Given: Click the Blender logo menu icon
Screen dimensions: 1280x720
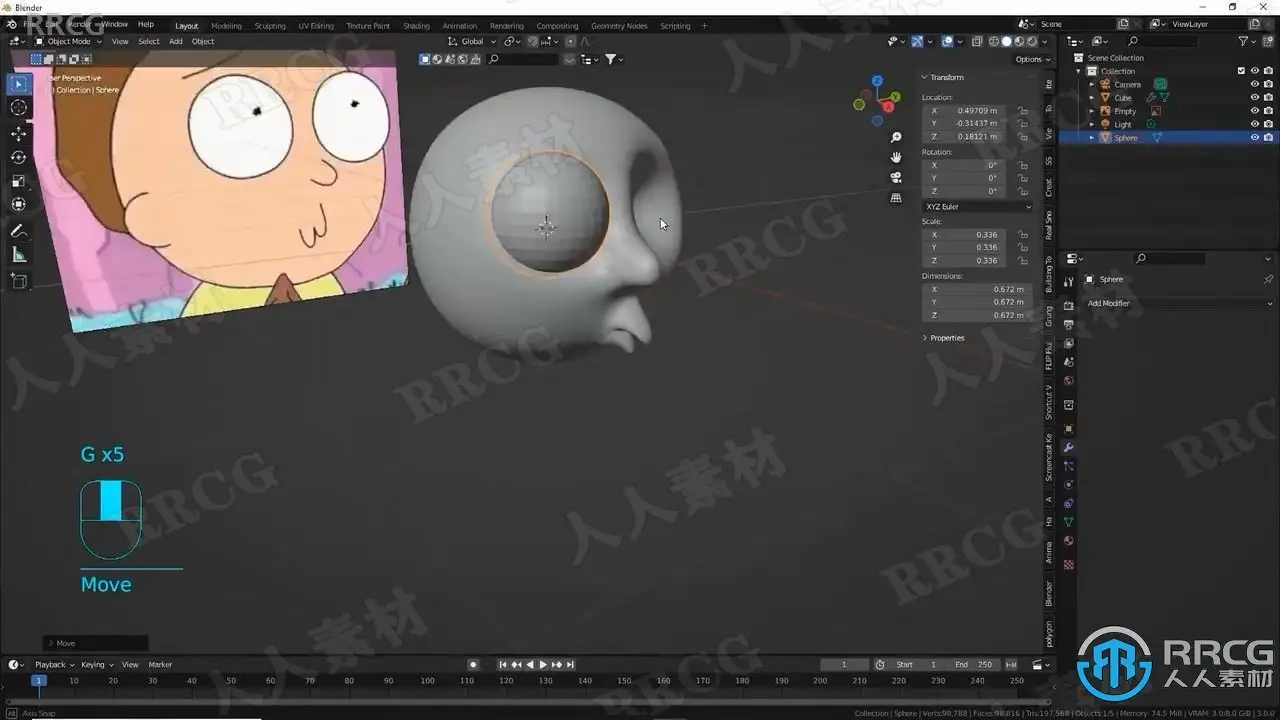Looking at the screenshot, I should 10,24.
